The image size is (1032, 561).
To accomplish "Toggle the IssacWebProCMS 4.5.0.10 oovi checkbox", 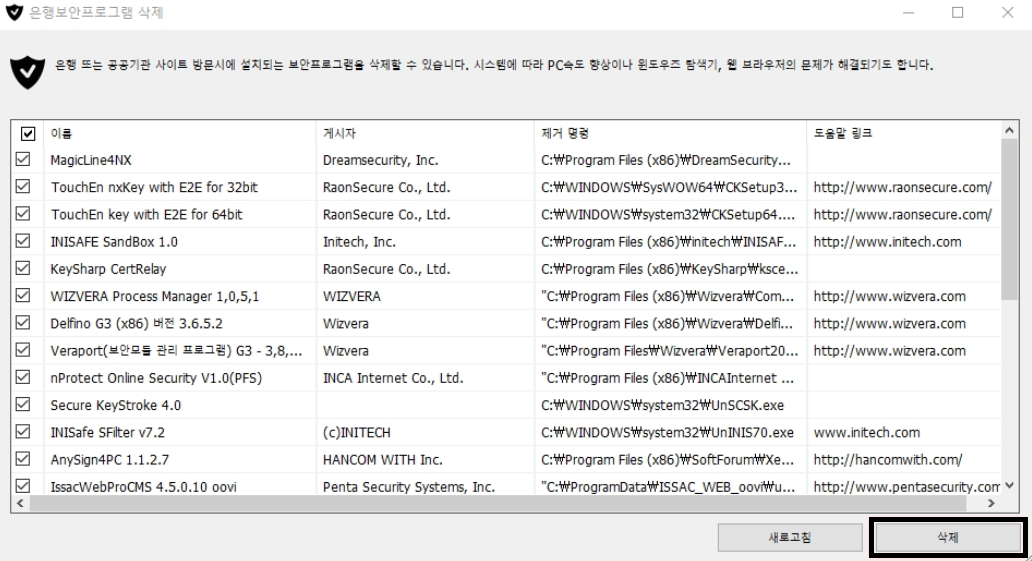I will pos(23,486).
